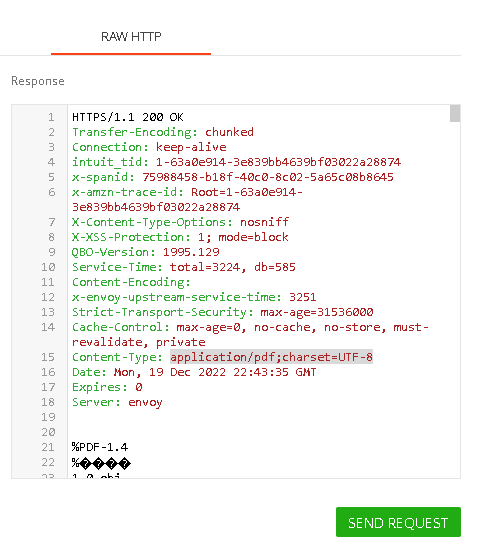481x551 pixels.
Task: Place cursor on HTTPS/1.1 200 OK status line
Action: click(128, 117)
